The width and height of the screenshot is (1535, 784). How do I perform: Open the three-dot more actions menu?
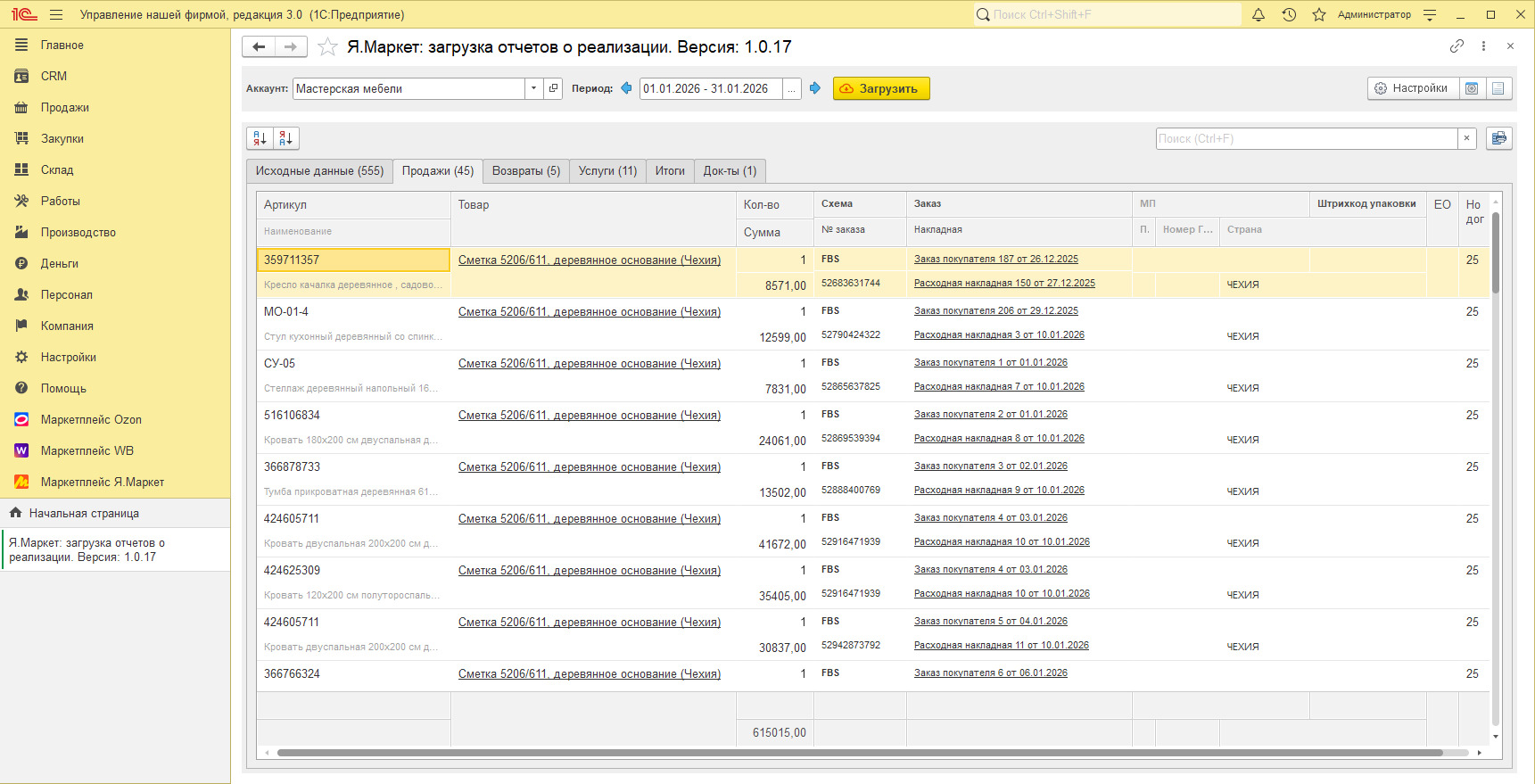coord(1483,46)
